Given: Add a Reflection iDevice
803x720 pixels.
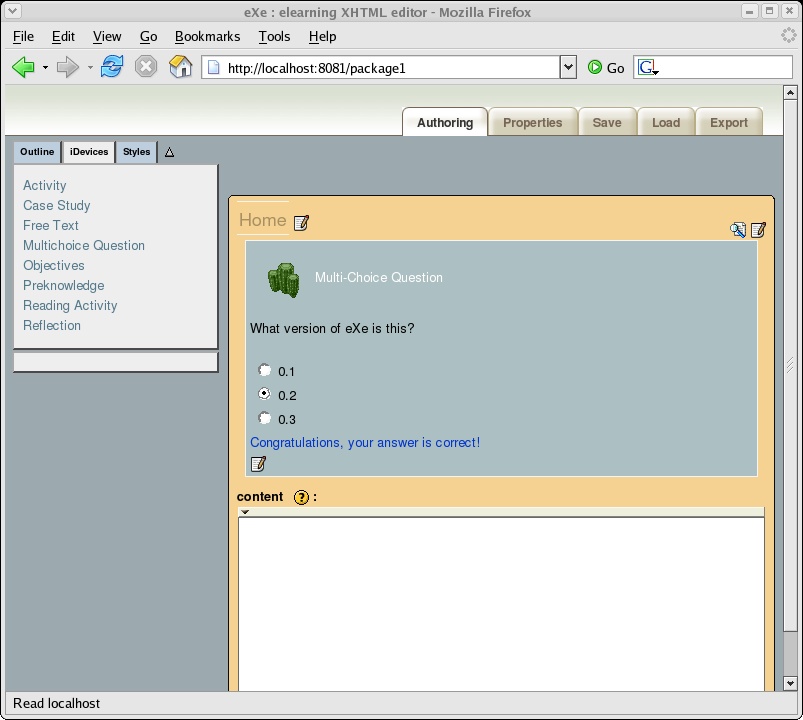Looking at the screenshot, I should coord(52,325).
